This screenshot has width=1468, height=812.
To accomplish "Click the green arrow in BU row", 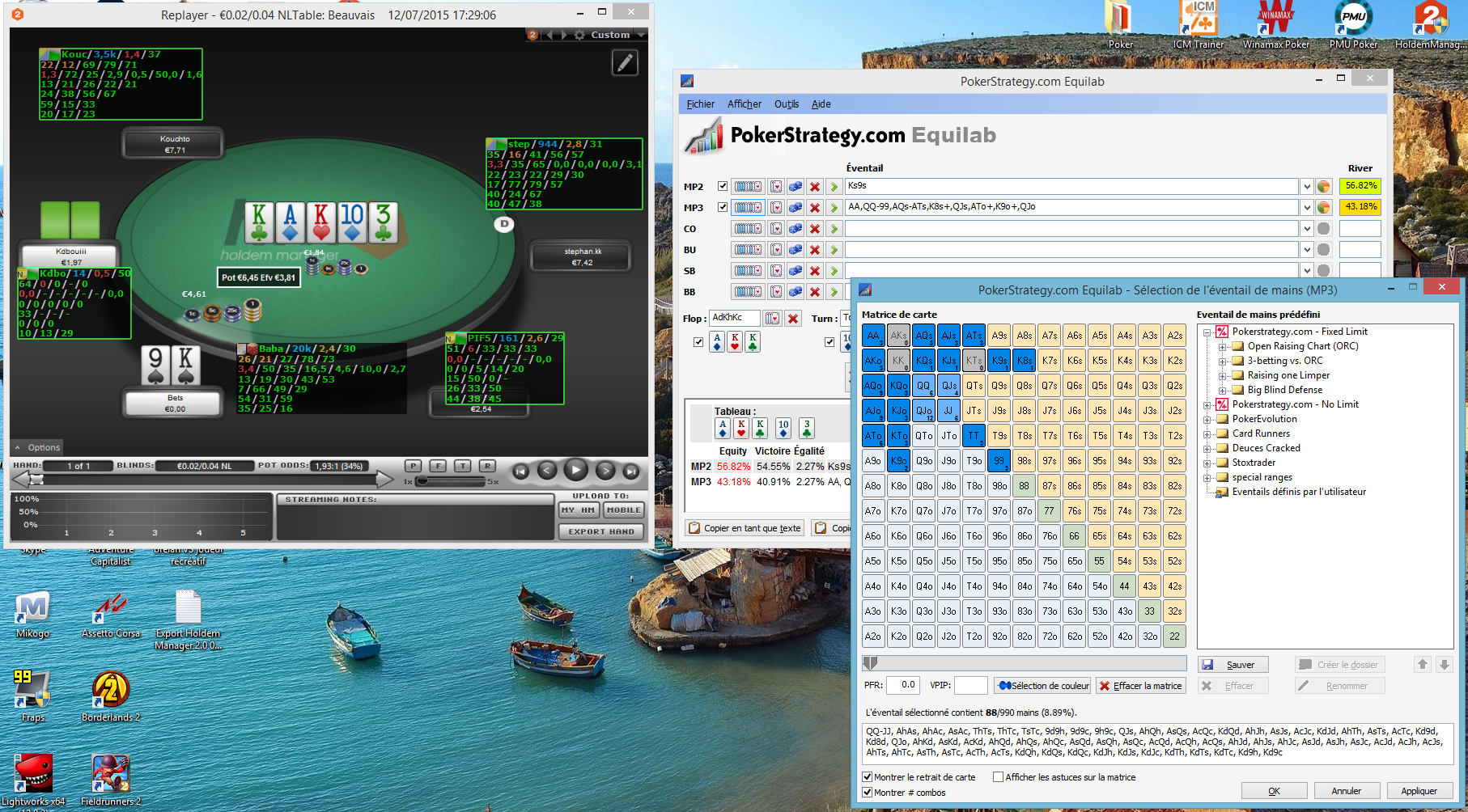I will tap(834, 250).
